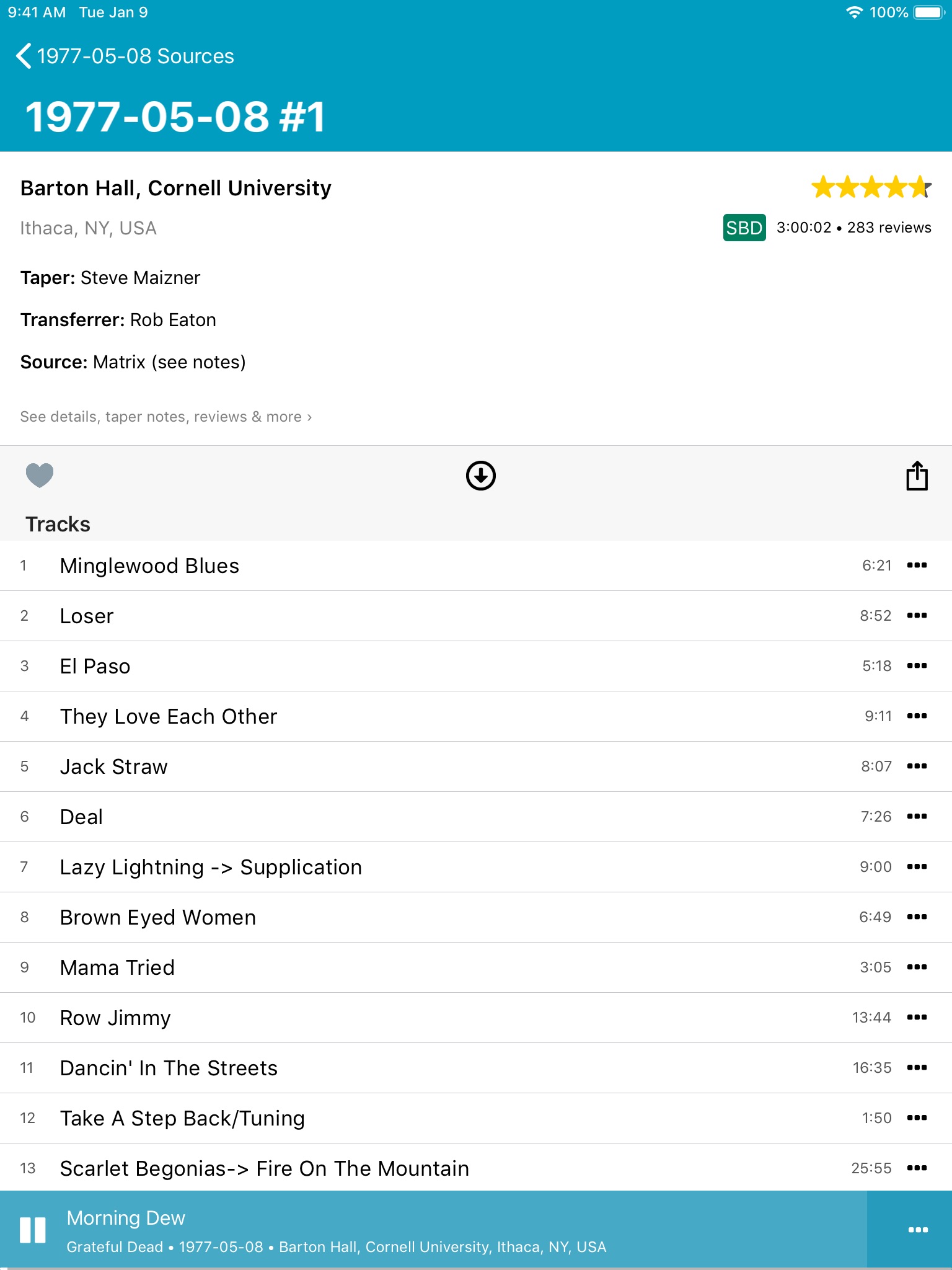The image size is (952, 1270).
Task: Tap the ellipsis for Scarlet Begonias track
Action: 917,1168
